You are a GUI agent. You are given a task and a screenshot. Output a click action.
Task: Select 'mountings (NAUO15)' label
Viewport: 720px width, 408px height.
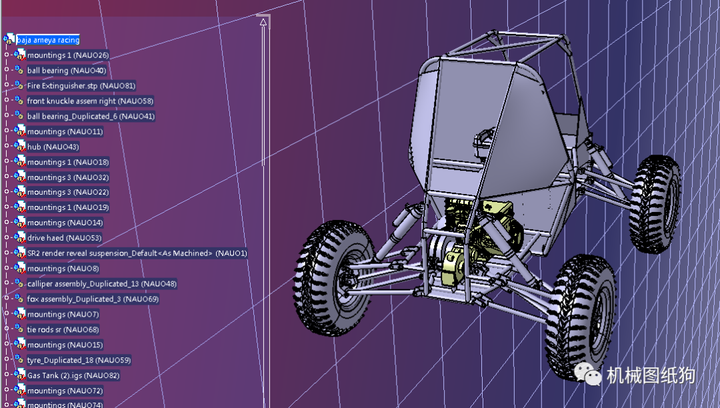click(x=65, y=345)
